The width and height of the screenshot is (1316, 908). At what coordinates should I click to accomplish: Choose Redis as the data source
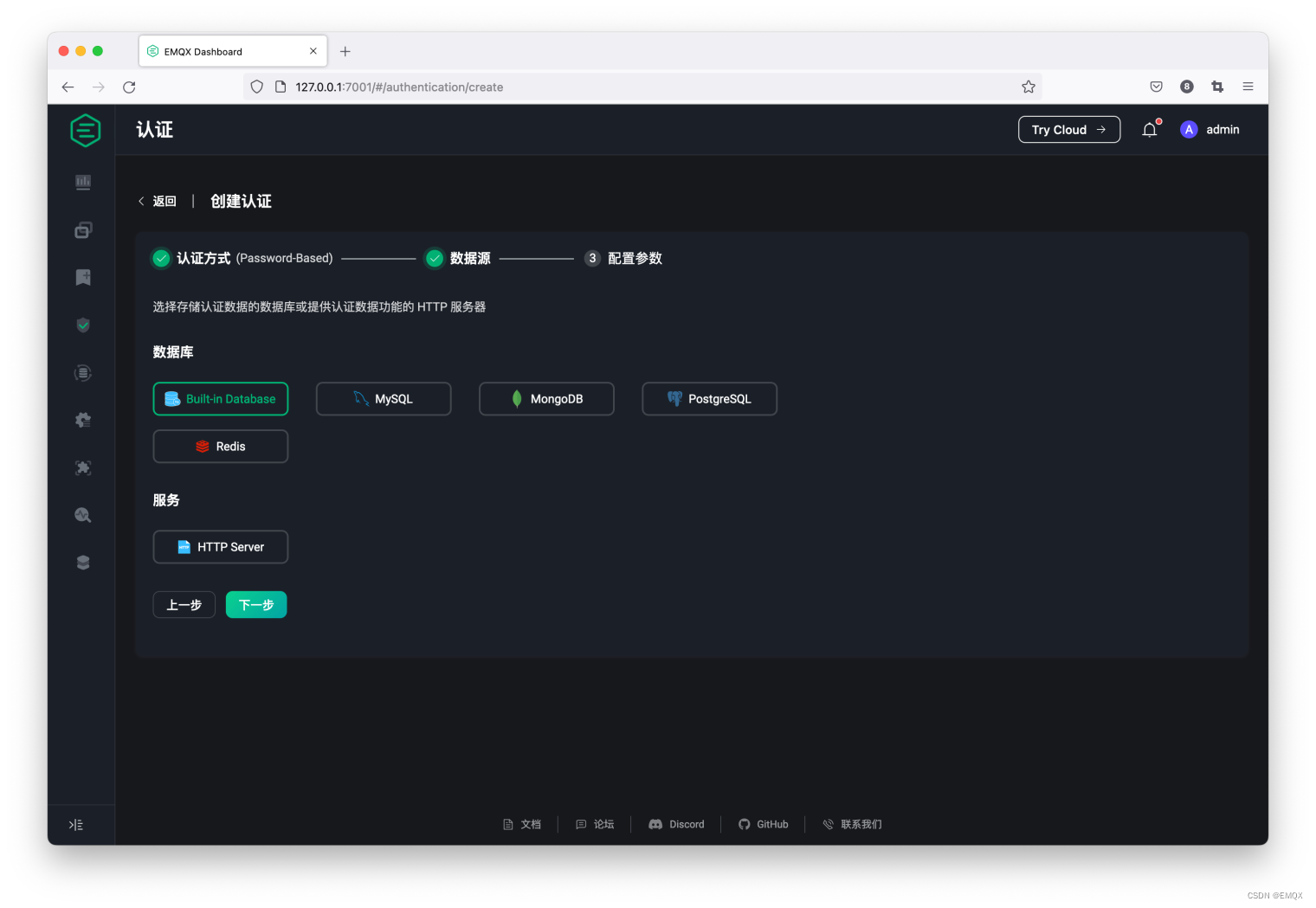(x=220, y=446)
